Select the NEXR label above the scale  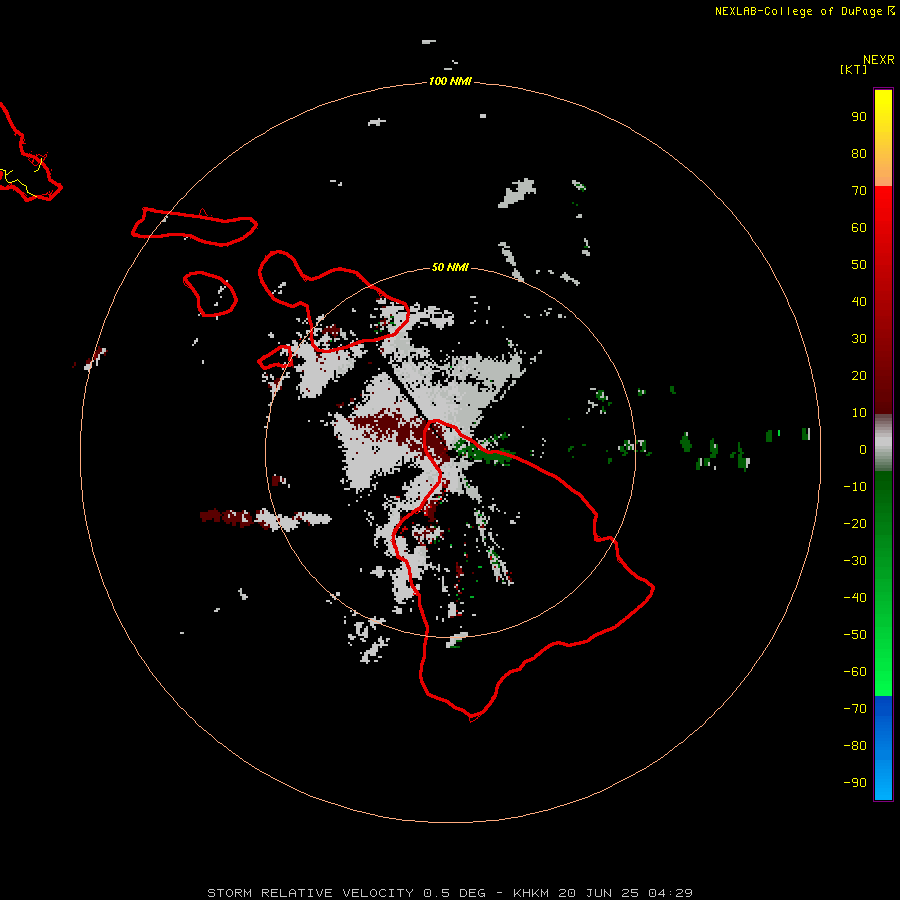pyautogui.click(x=879, y=60)
